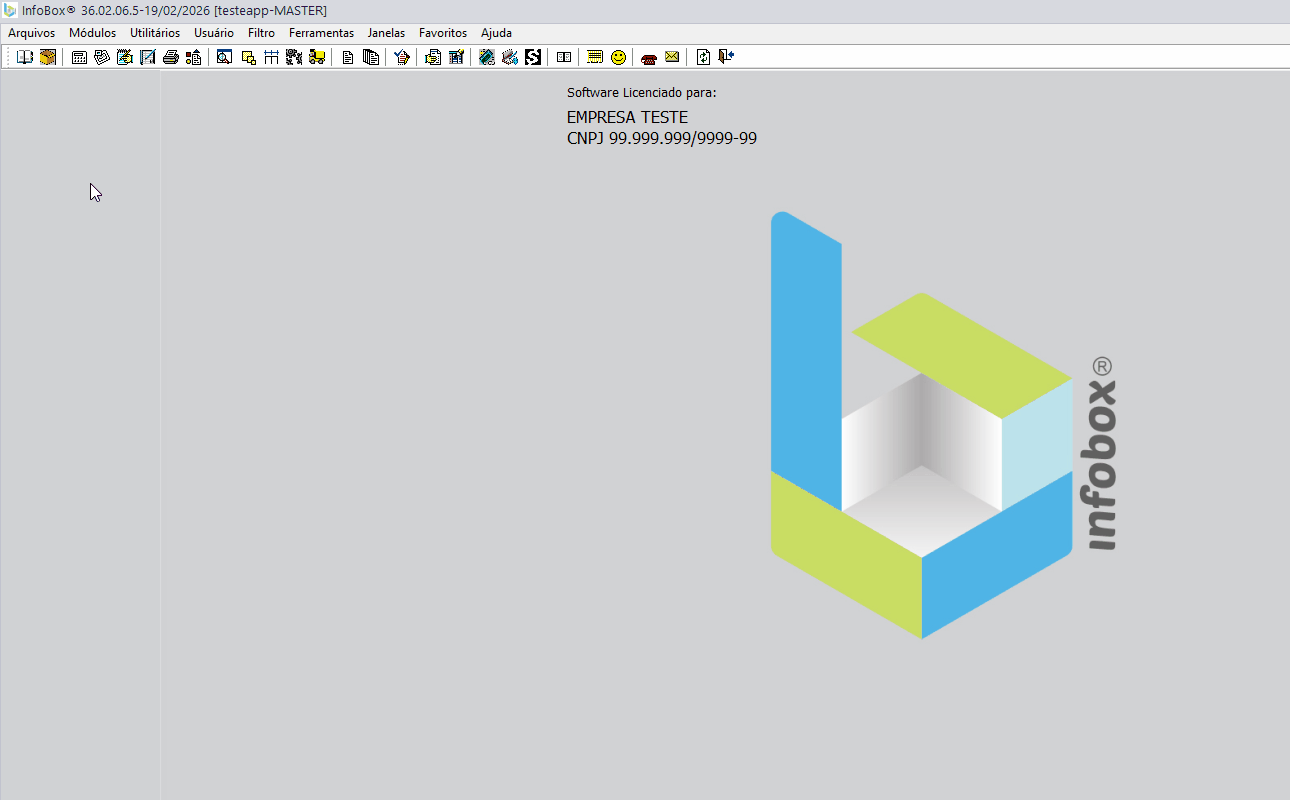Click the yellow forklift truck icon
This screenshot has width=1290, height=800.
point(317,57)
